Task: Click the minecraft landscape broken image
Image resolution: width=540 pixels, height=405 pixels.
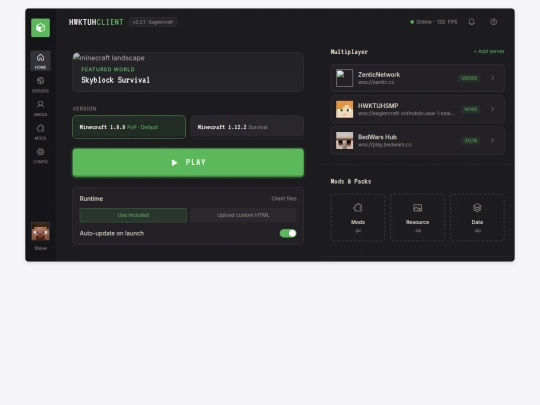Action: [109, 58]
